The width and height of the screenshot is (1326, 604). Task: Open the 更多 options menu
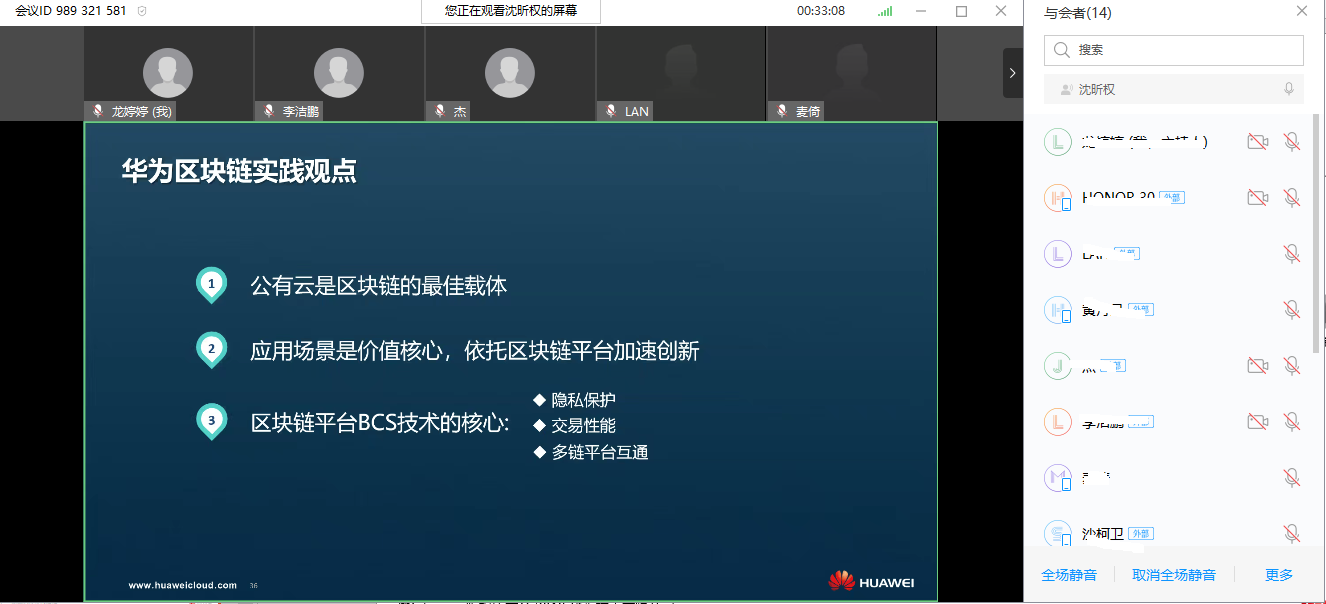click(1279, 575)
